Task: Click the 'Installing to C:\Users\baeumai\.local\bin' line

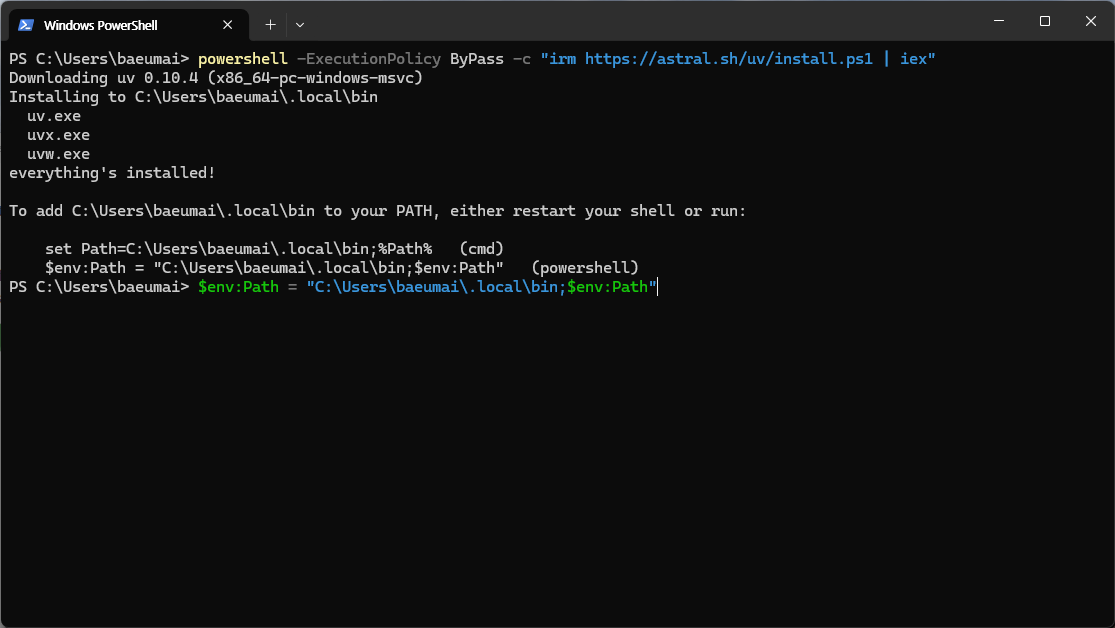Action: click(x=193, y=97)
